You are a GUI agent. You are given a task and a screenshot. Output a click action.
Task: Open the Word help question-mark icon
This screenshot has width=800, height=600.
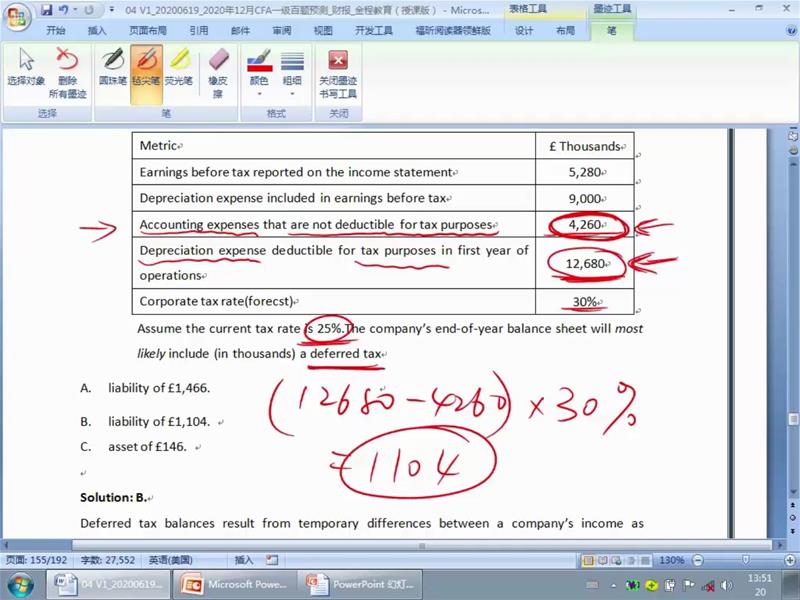click(791, 31)
